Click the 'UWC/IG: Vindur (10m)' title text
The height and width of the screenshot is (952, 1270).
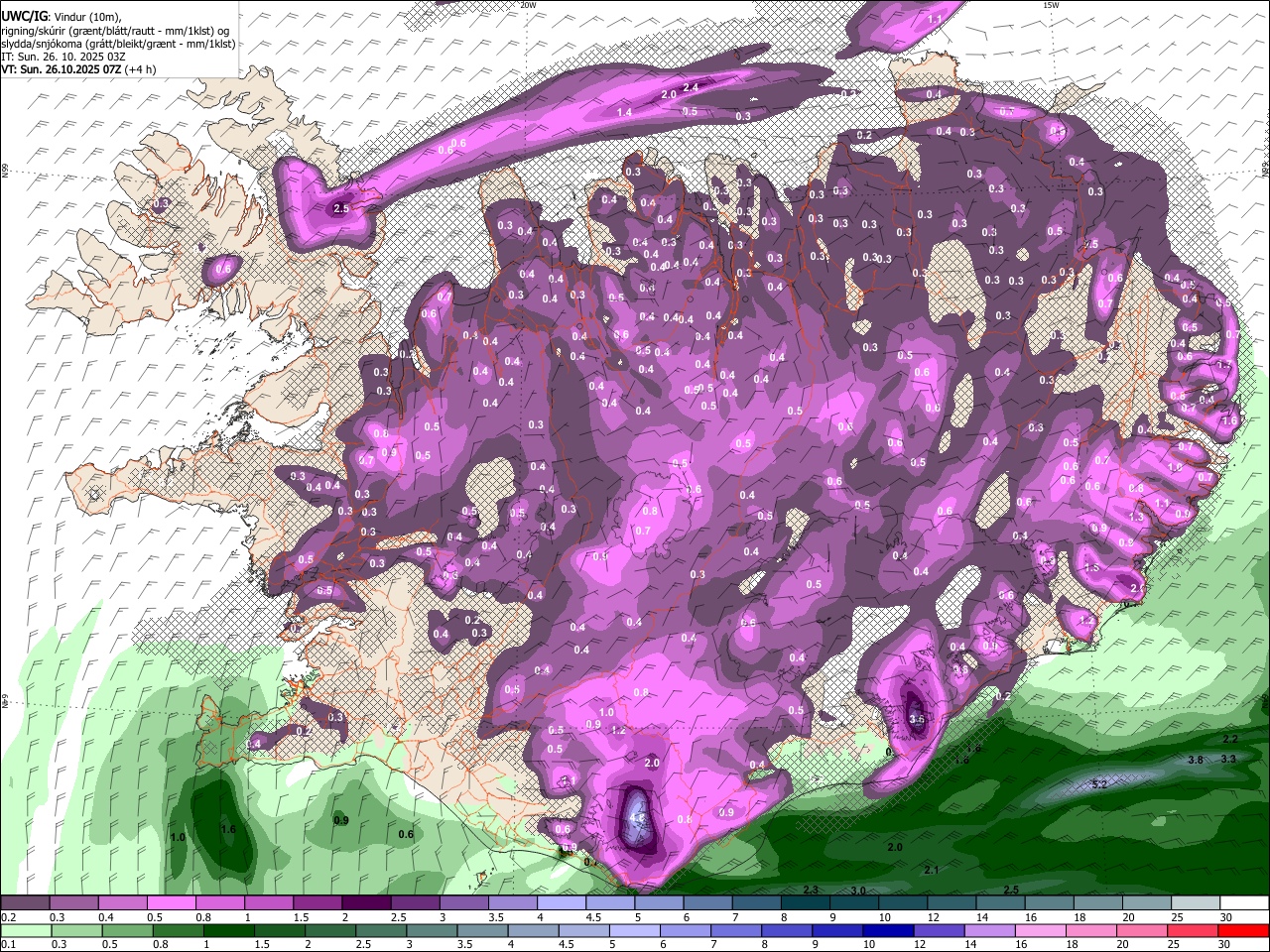[x=63, y=16]
